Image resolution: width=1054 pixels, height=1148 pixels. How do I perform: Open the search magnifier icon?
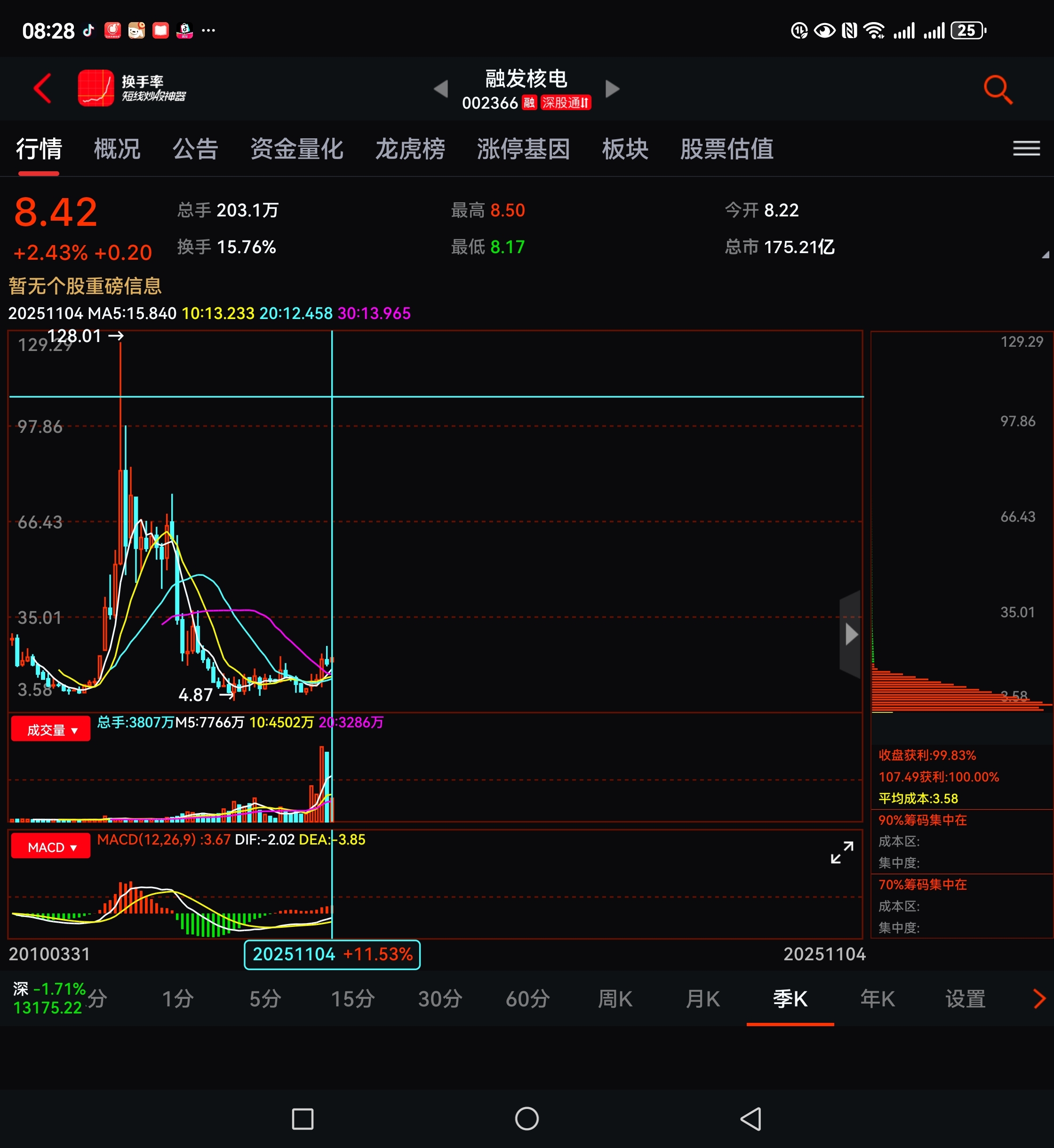point(998,89)
